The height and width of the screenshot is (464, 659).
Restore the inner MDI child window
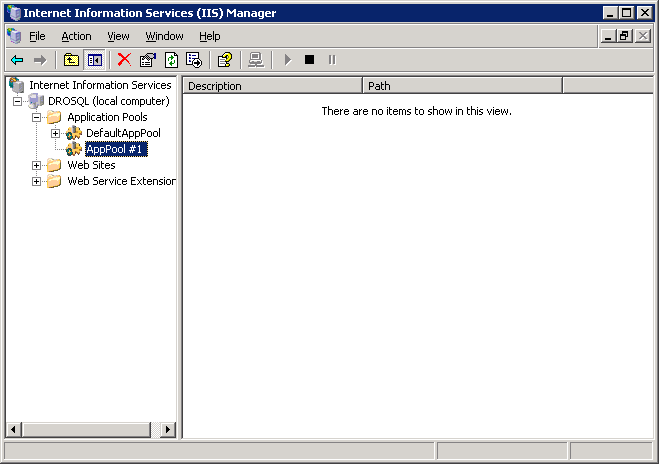point(624,36)
